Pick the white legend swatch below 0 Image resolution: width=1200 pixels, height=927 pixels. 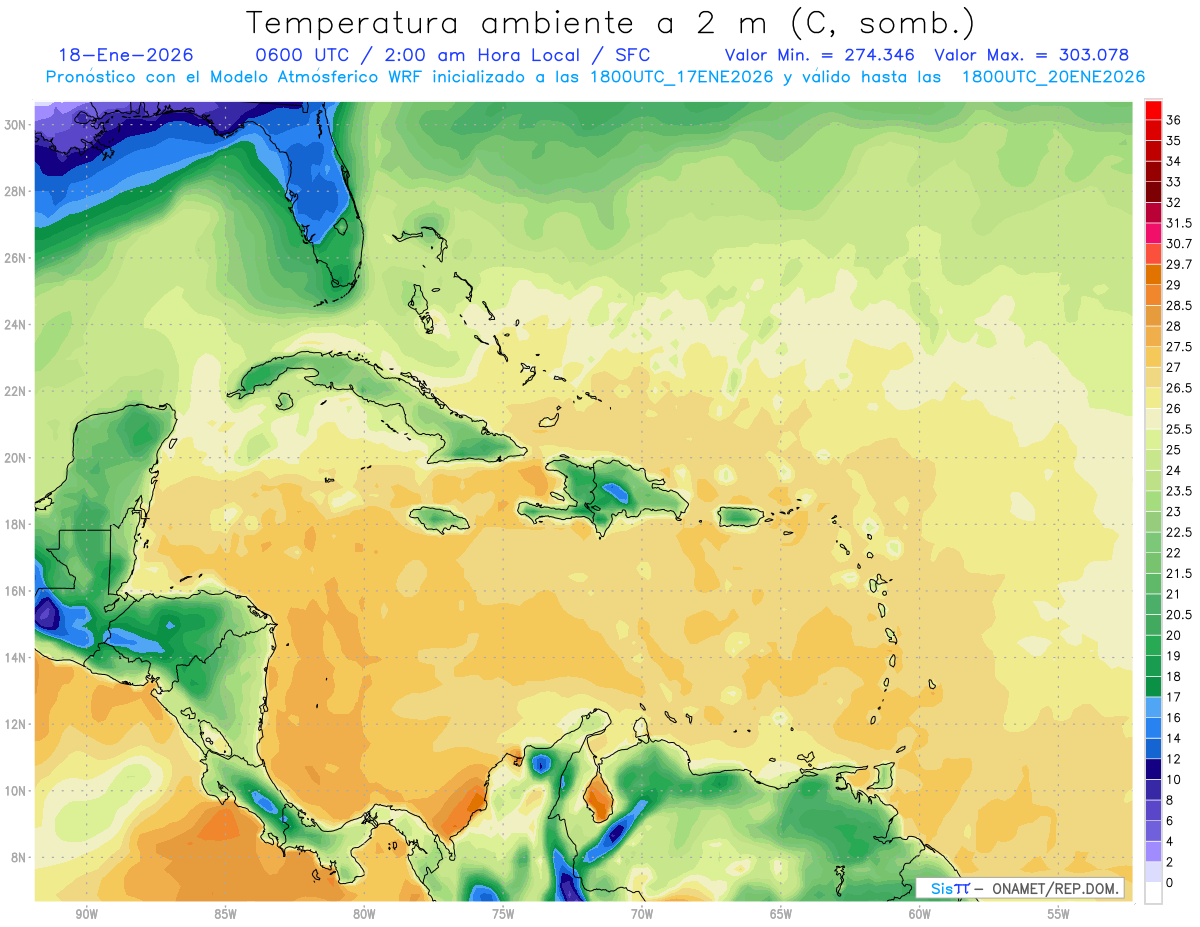click(x=1153, y=893)
